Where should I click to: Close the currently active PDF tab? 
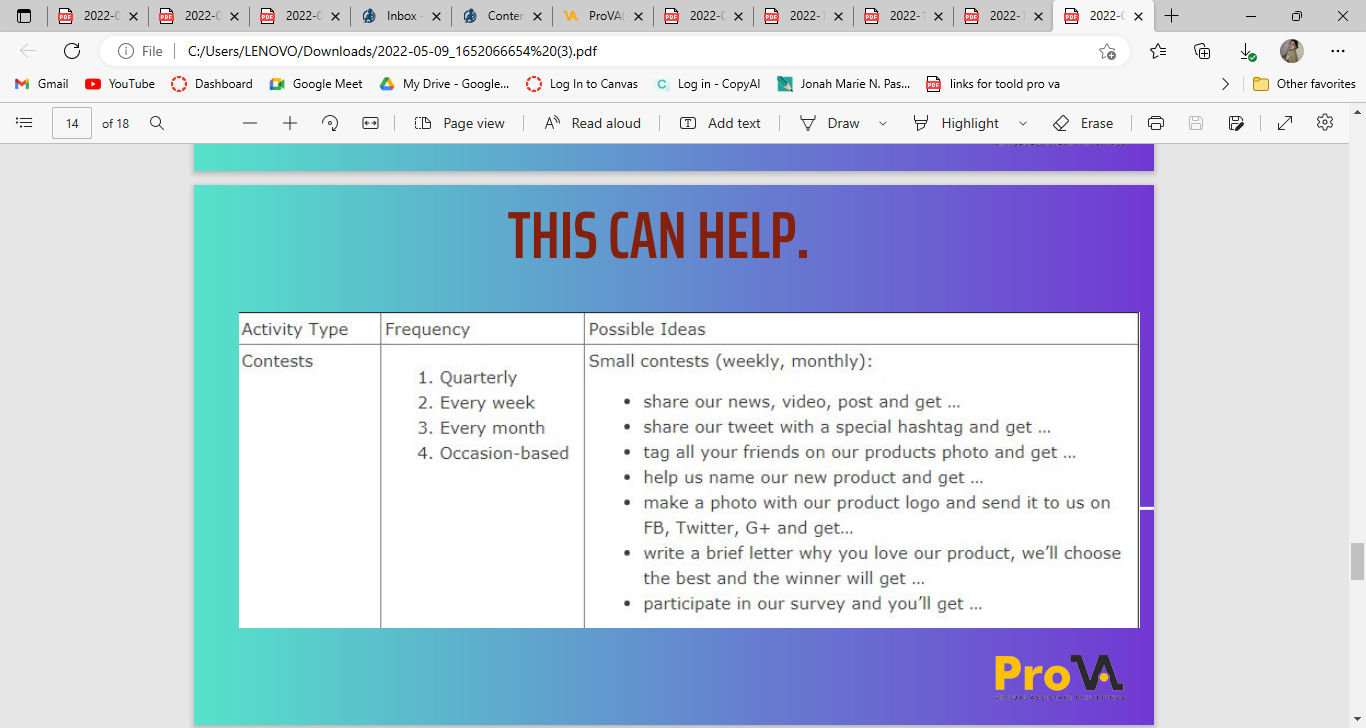tap(1139, 16)
